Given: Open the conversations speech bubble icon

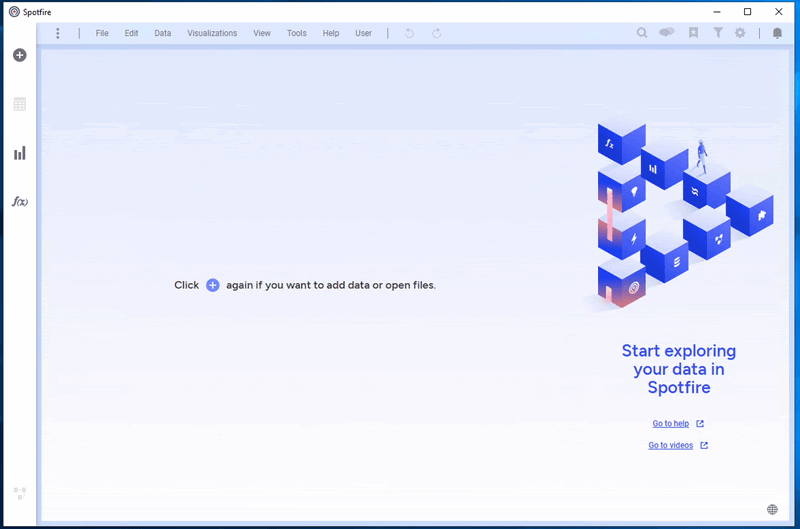Looking at the screenshot, I should (666, 33).
